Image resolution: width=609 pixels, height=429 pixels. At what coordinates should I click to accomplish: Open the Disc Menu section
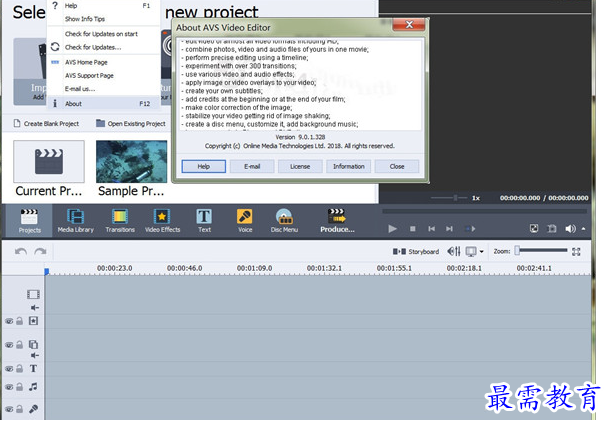pos(284,221)
